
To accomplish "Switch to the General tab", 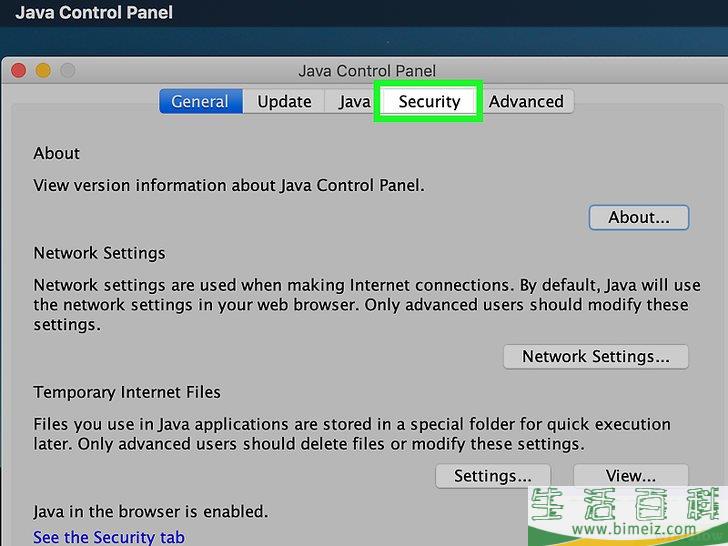I will tap(201, 101).
